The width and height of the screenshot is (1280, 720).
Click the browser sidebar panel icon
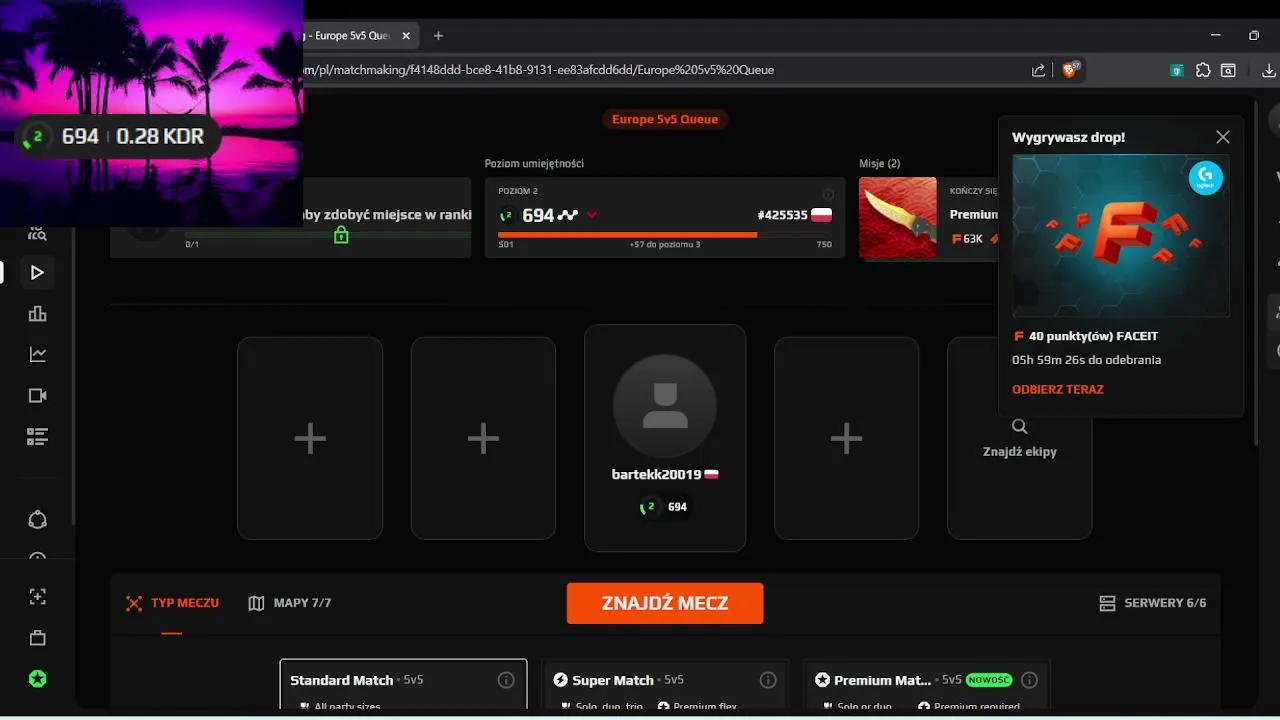click(x=1228, y=70)
